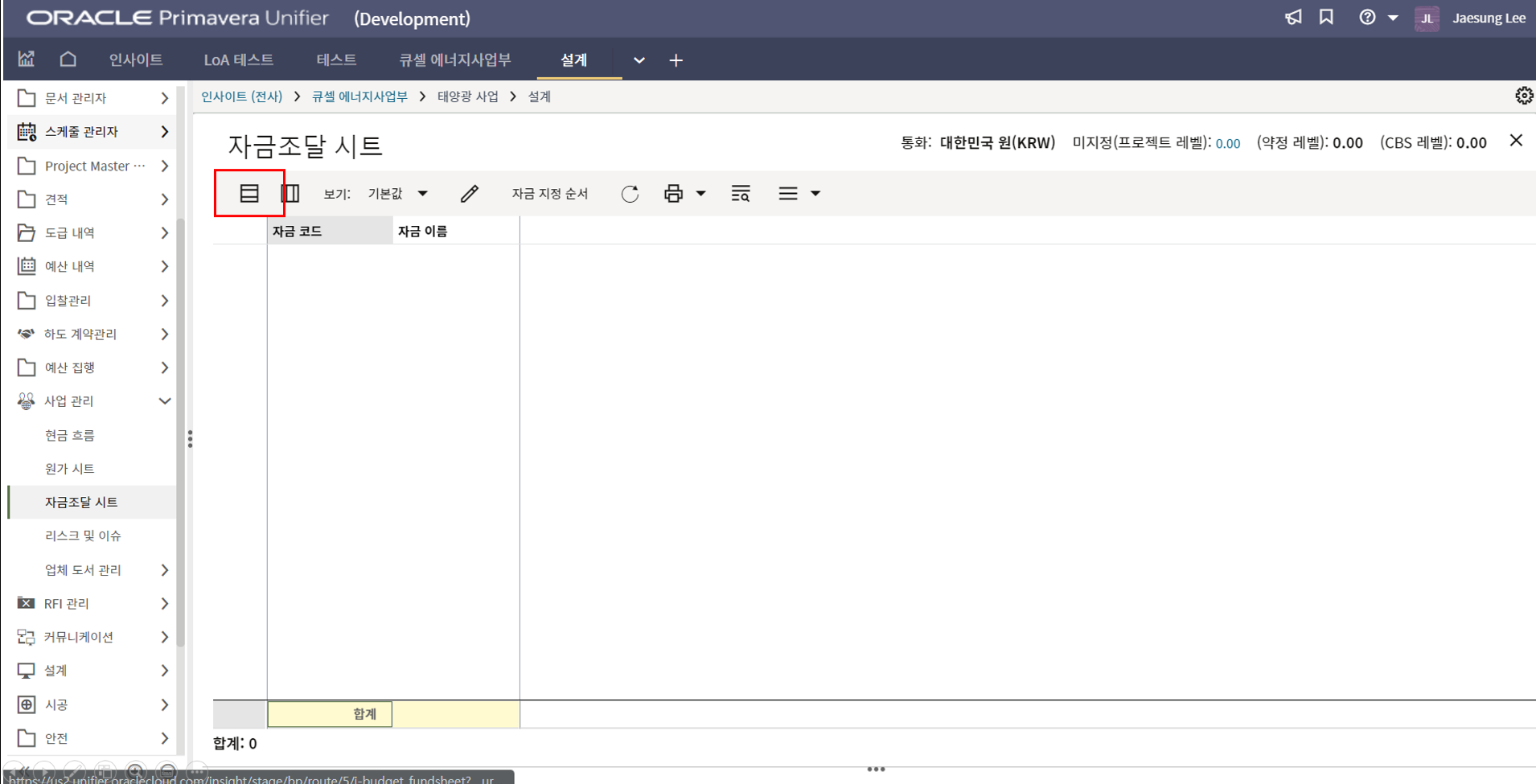Open the hamburger menu dropdown in toolbar
Screen dimensions: 1536x784
799,194
